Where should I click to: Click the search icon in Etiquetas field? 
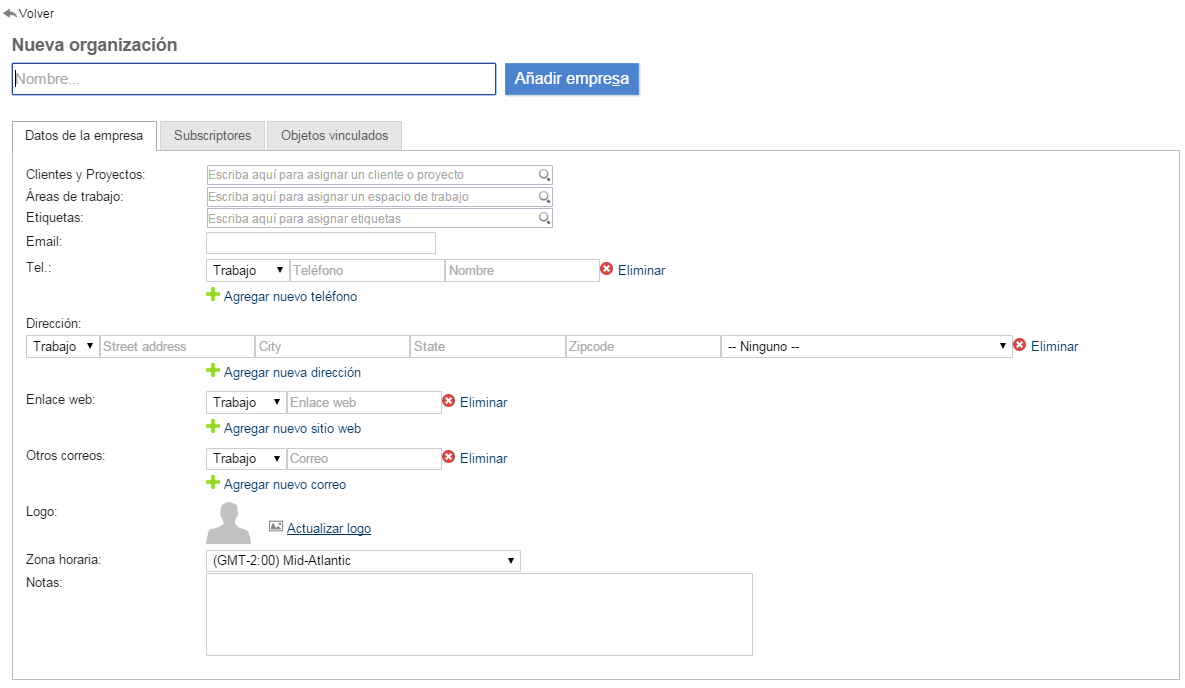[544, 218]
